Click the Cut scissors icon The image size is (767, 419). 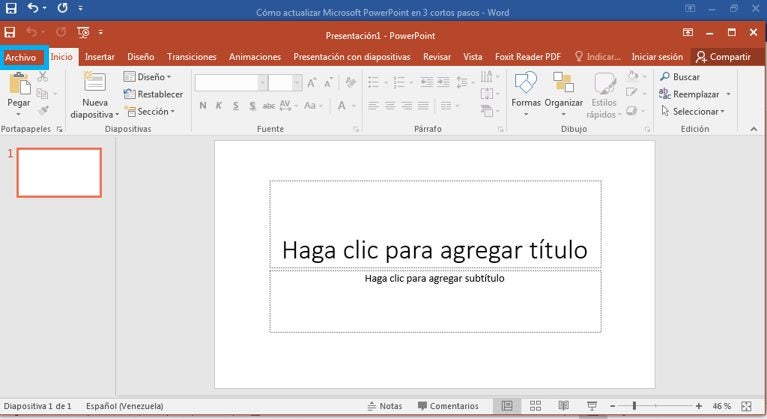43,77
